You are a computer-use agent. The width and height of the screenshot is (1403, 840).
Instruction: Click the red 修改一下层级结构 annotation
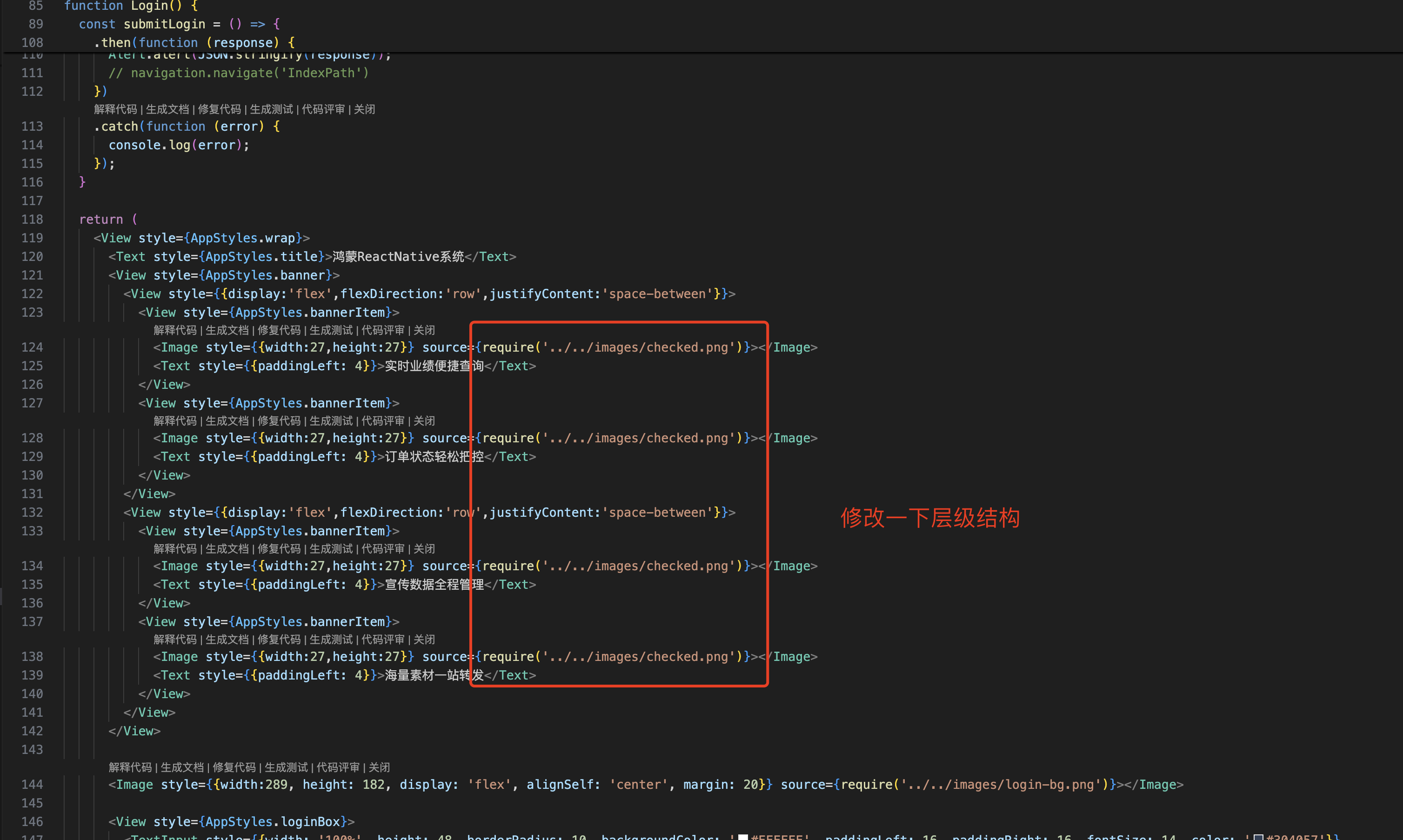click(930, 518)
